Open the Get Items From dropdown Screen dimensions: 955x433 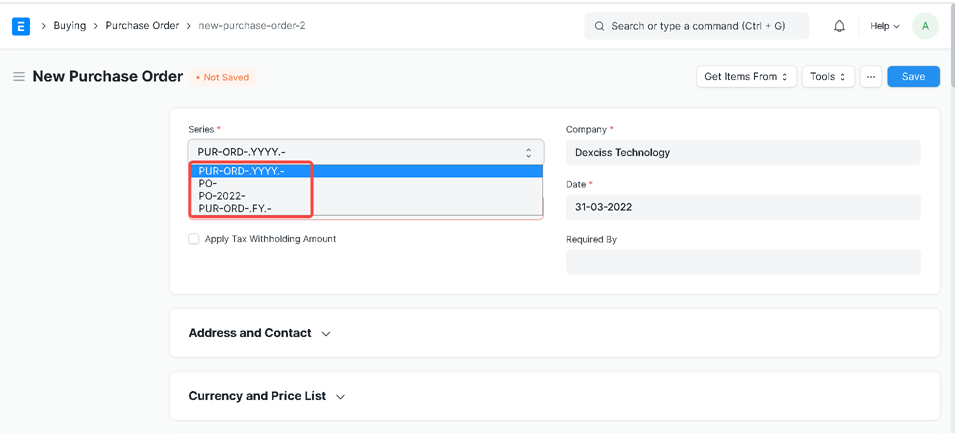pos(746,77)
